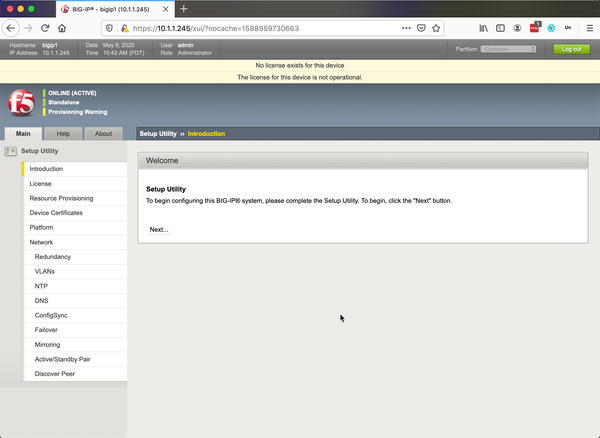Select Active/Standby Pair item
Image resolution: width=600 pixels, height=438 pixels.
click(x=75, y=359)
